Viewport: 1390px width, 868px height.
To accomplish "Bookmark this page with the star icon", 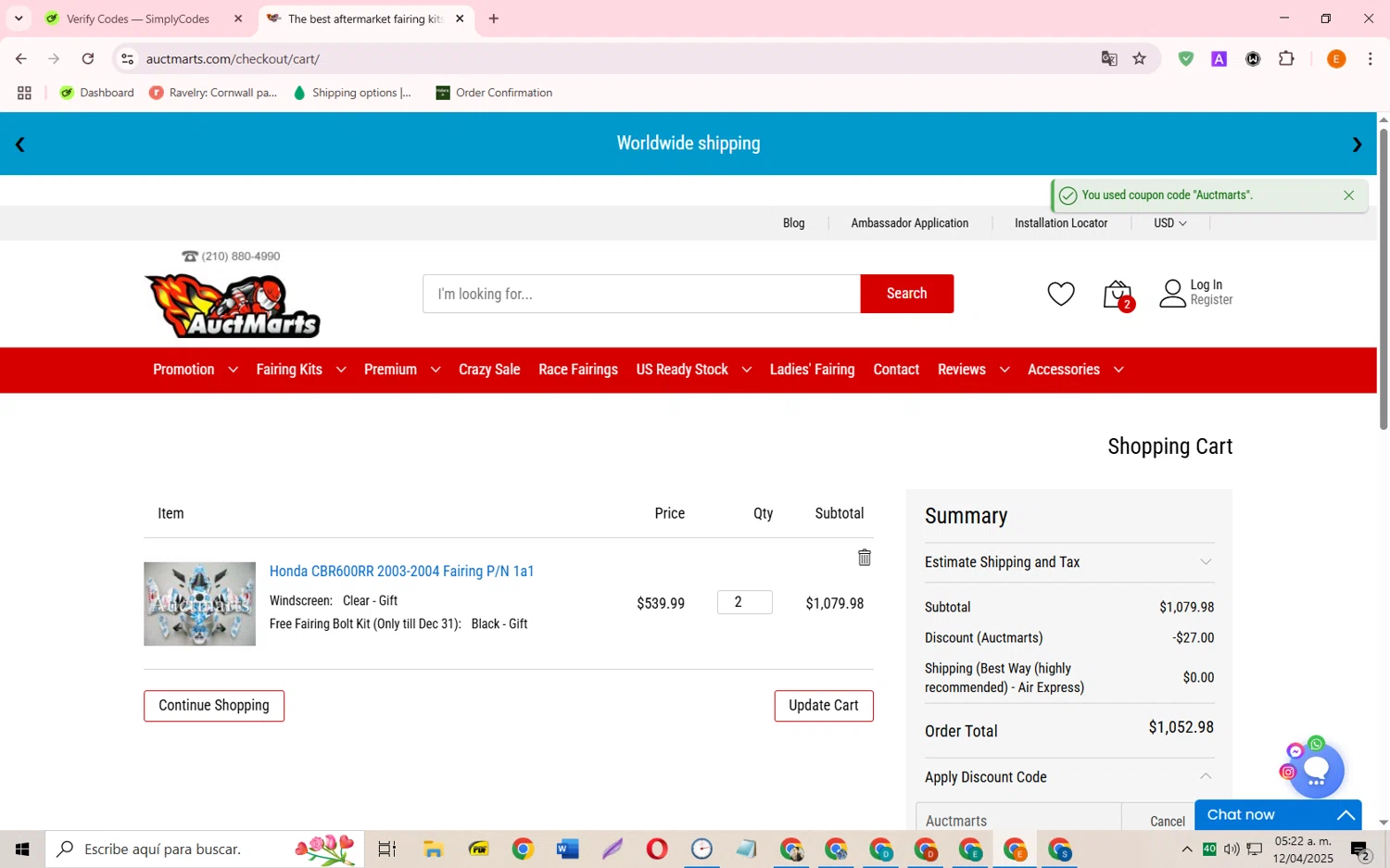I will [1139, 59].
